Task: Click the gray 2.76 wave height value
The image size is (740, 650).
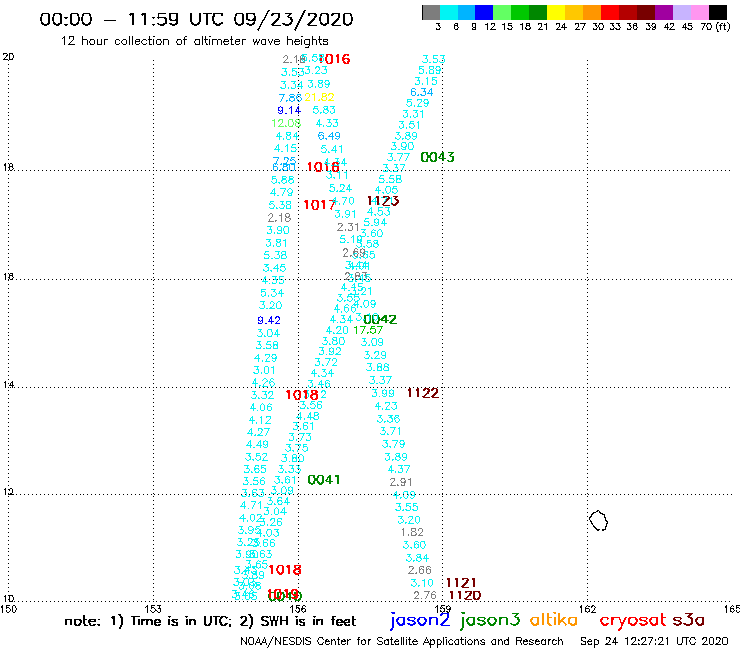Action: (x=425, y=595)
